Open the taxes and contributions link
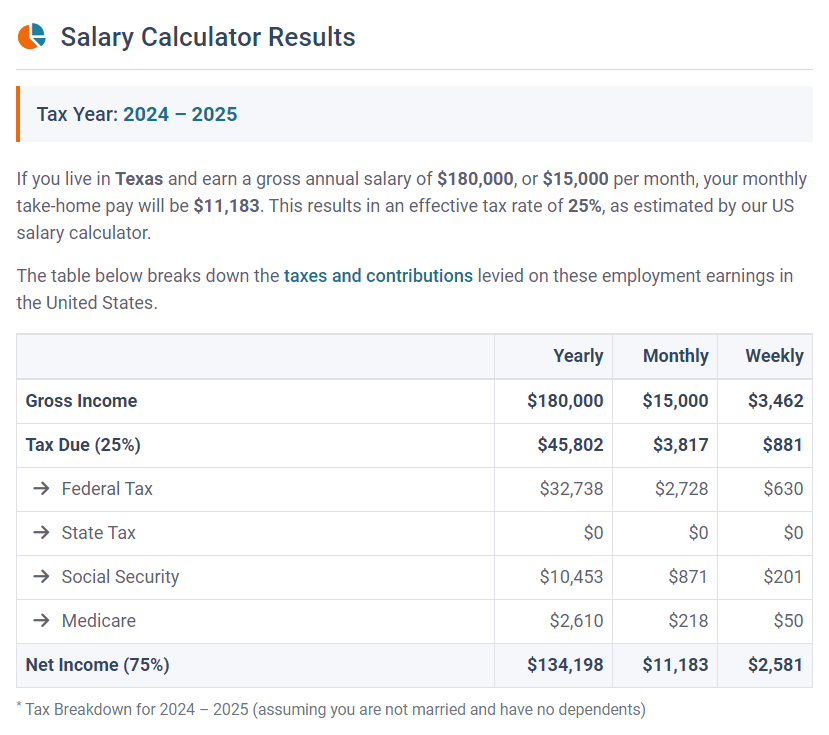 (x=378, y=276)
